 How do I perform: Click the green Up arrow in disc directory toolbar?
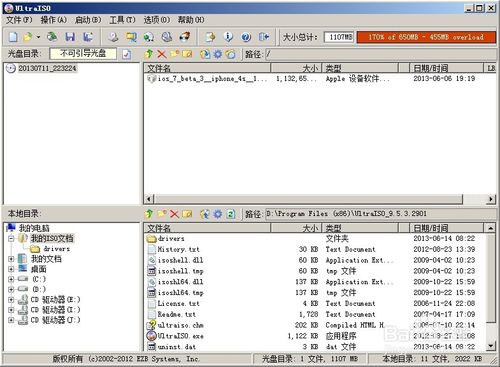(149, 54)
